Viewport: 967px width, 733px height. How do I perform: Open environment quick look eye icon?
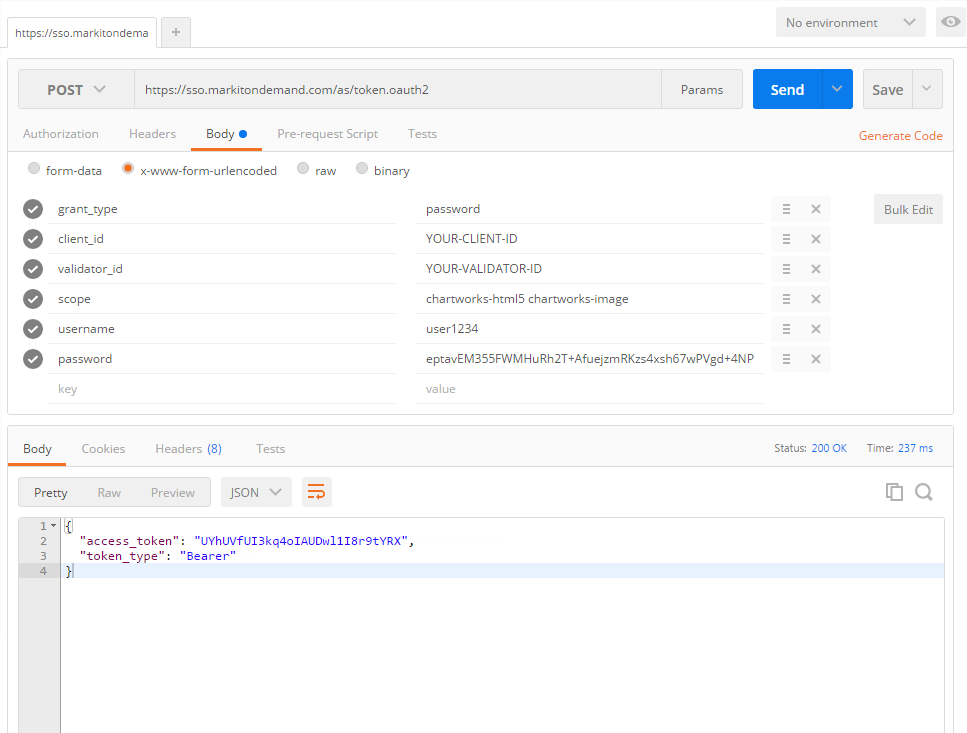950,22
